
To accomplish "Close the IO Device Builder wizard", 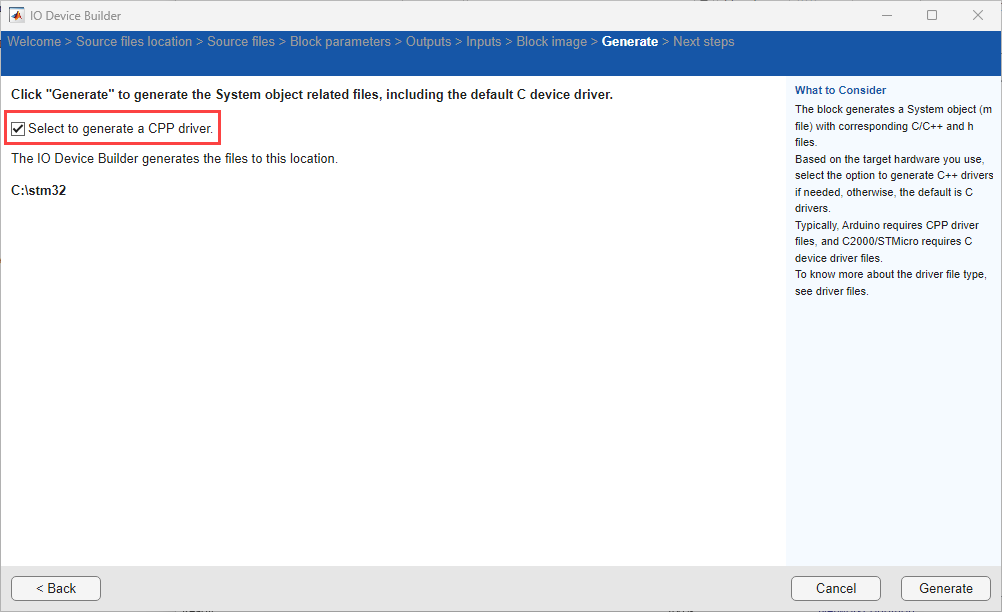I will [x=977, y=15].
